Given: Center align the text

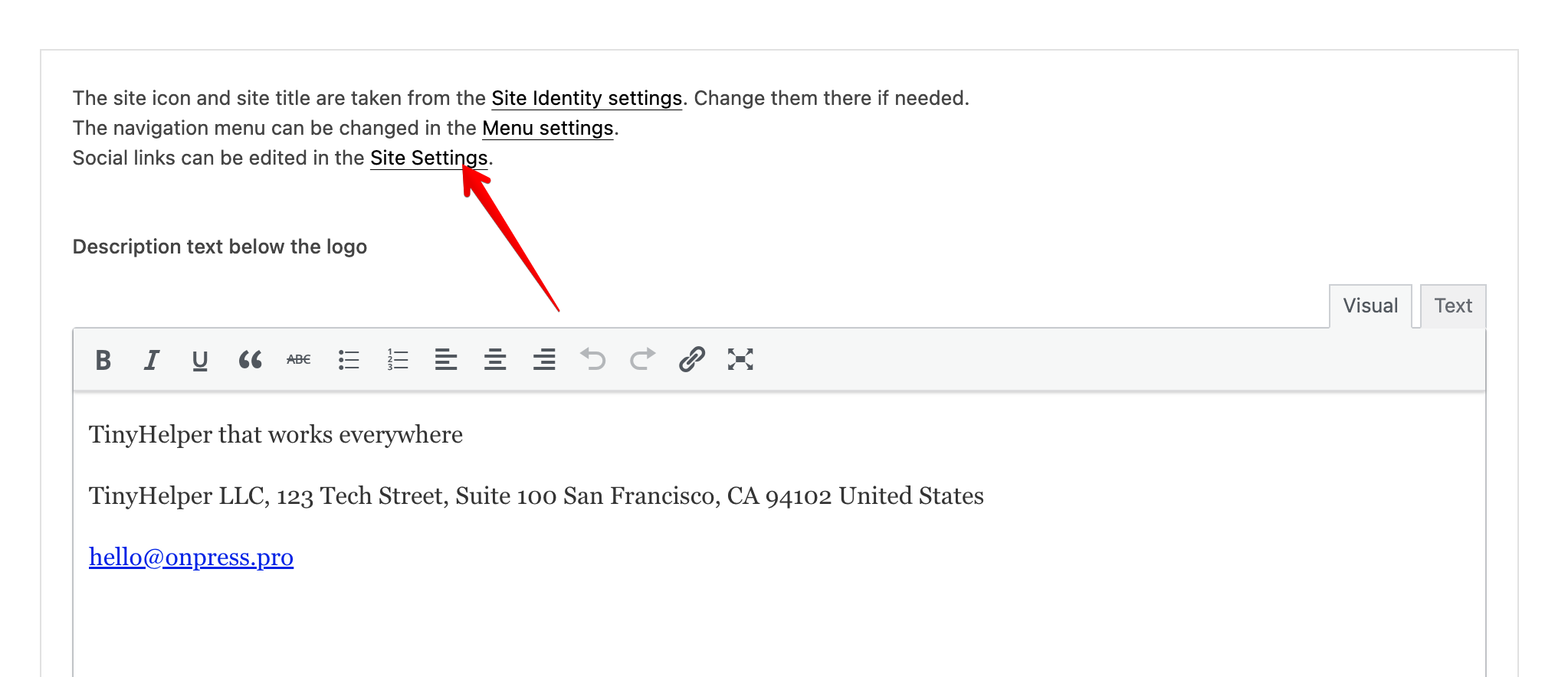Looking at the screenshot, I should point(495,359).
